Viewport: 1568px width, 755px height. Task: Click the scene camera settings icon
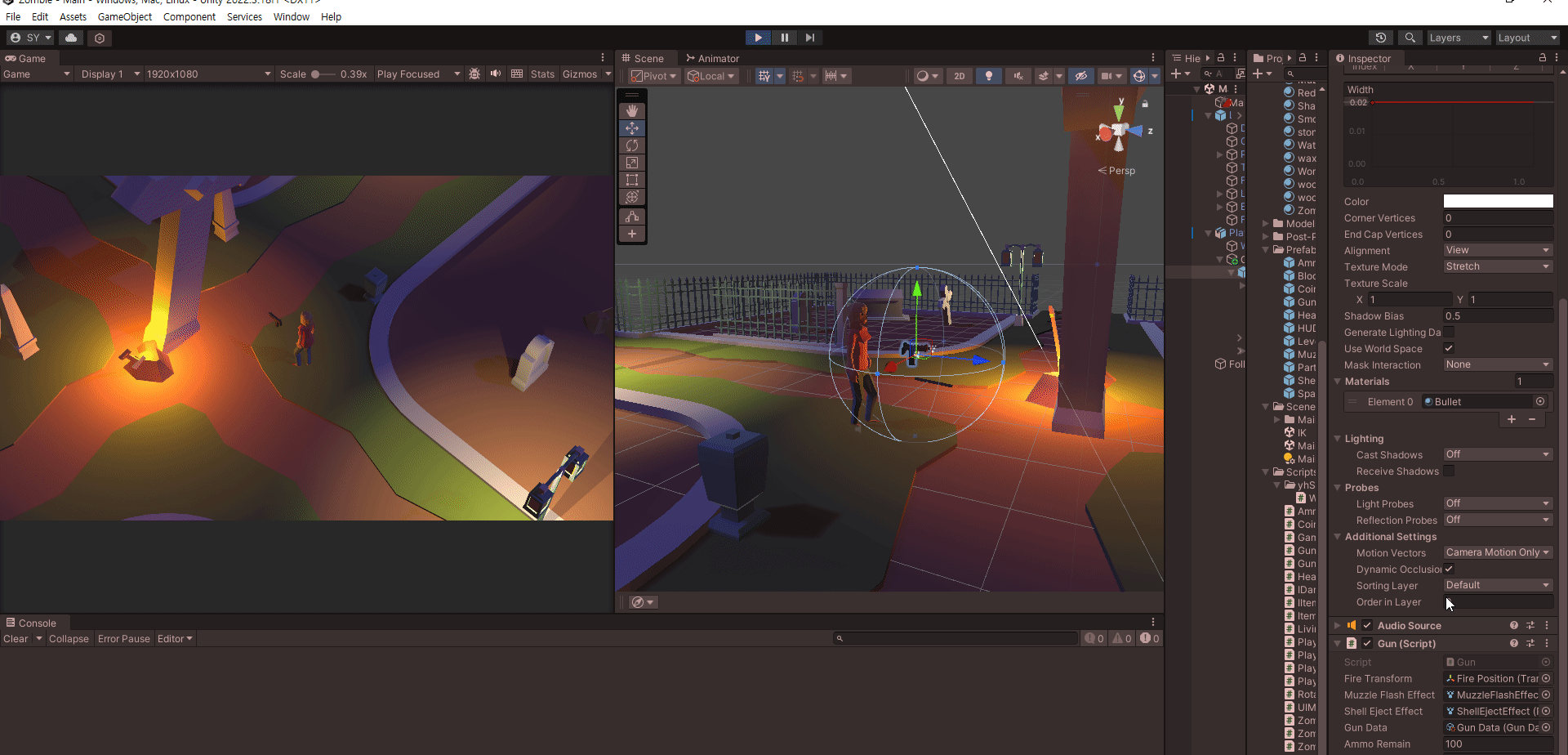(1107, 76)
